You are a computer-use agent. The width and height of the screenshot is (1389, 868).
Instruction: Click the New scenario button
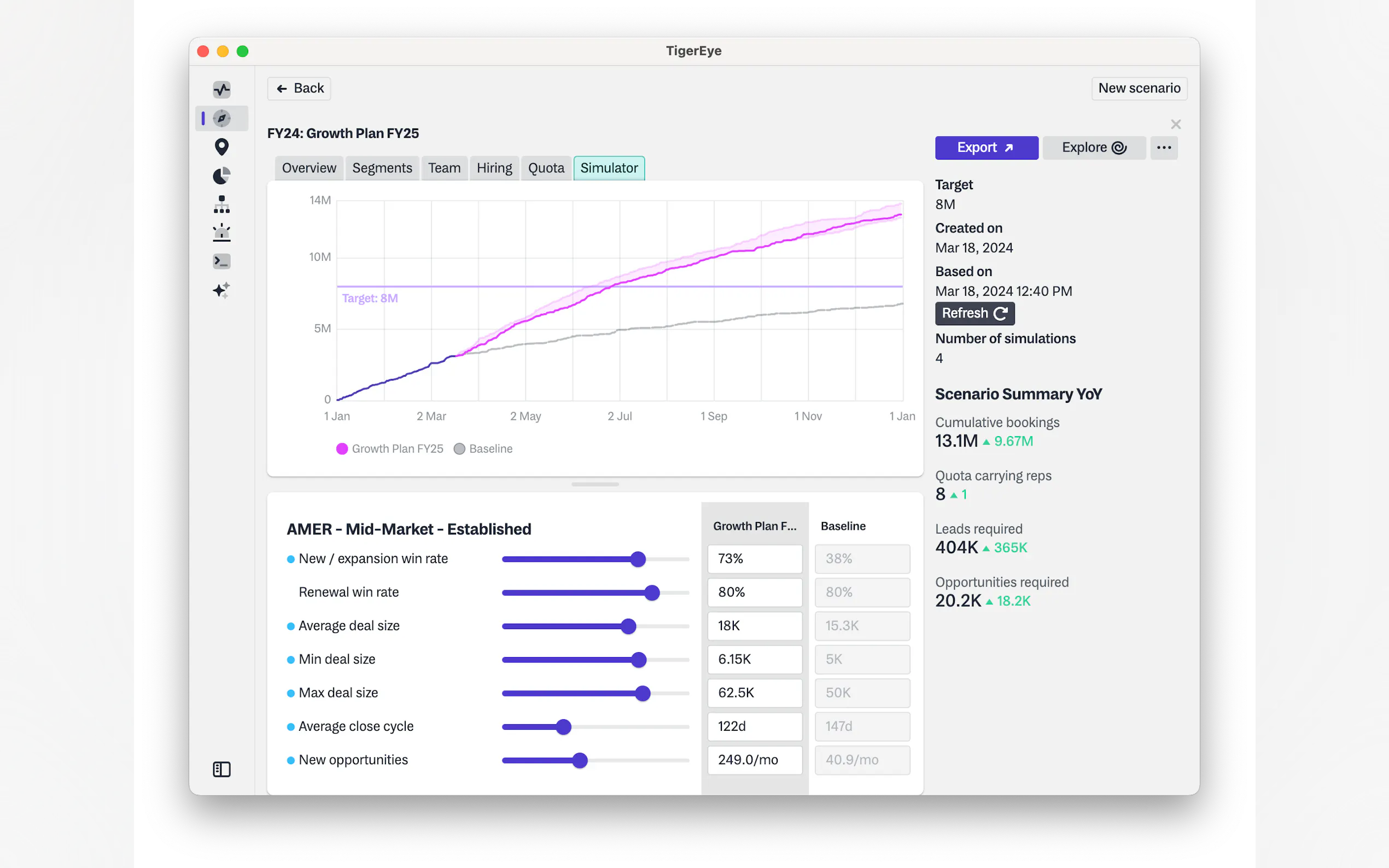pos(1139,89)
